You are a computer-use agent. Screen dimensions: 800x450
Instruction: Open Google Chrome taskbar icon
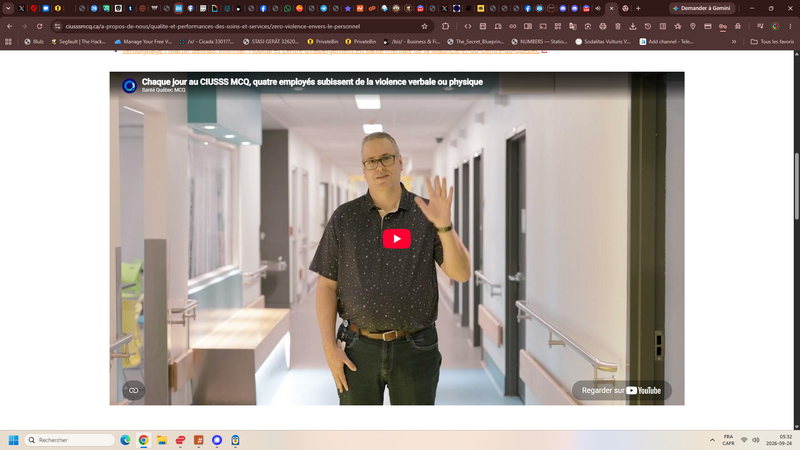coord(143,440)
